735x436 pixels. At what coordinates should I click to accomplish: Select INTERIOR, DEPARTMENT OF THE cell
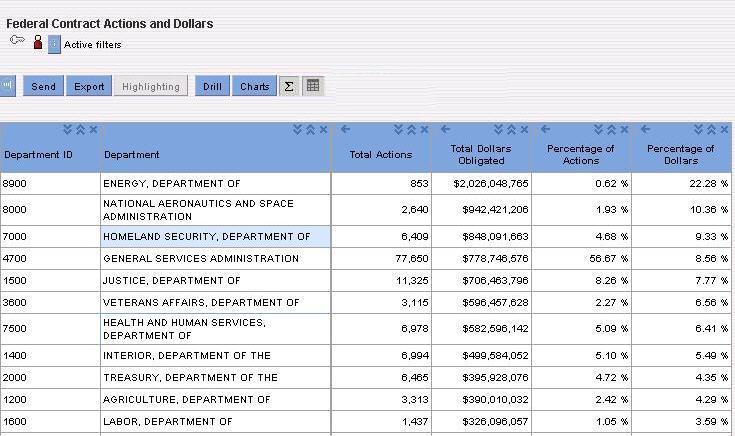tap(216, 356)
